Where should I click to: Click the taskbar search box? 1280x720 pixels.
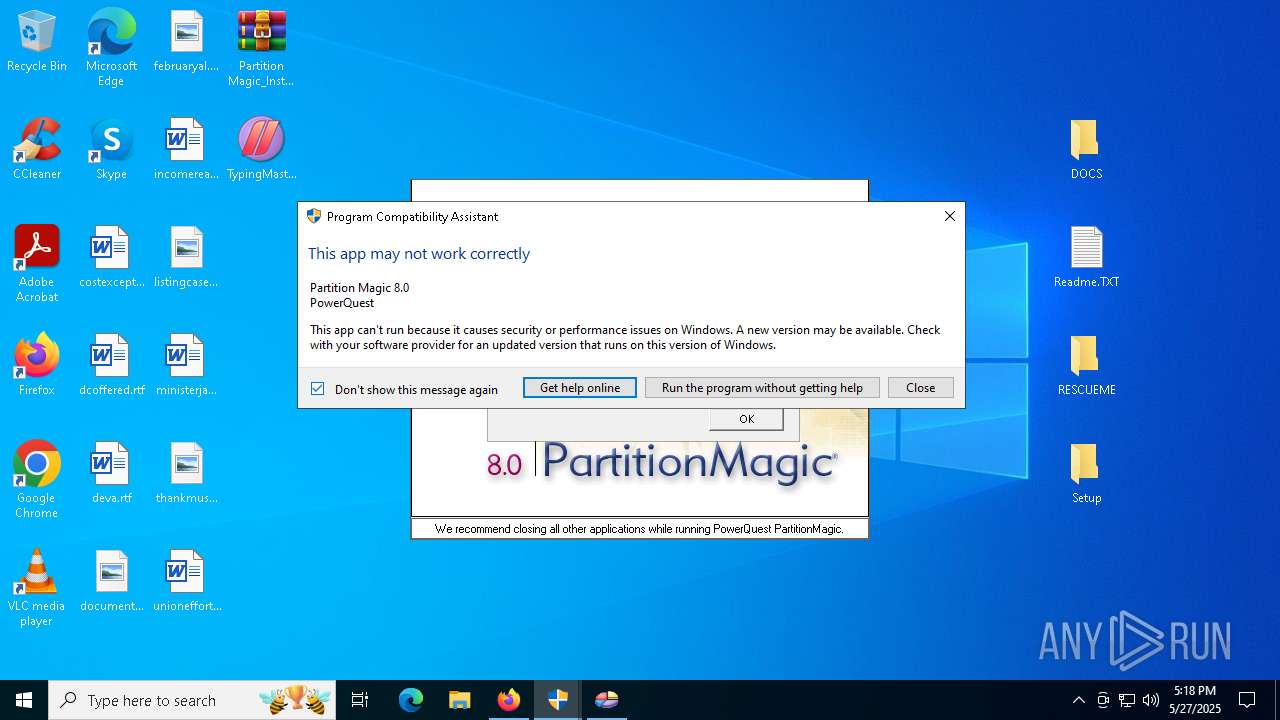(192, 700)
